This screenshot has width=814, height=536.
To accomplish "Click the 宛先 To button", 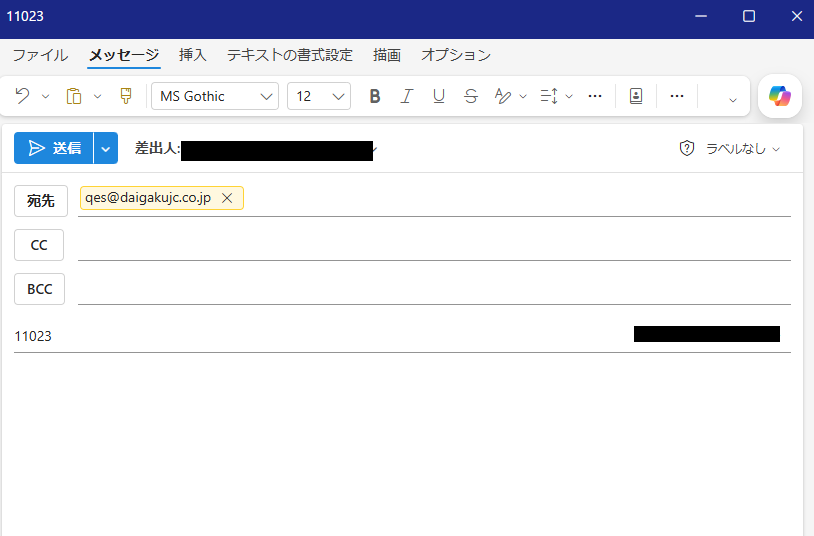I will click(41, 200).
